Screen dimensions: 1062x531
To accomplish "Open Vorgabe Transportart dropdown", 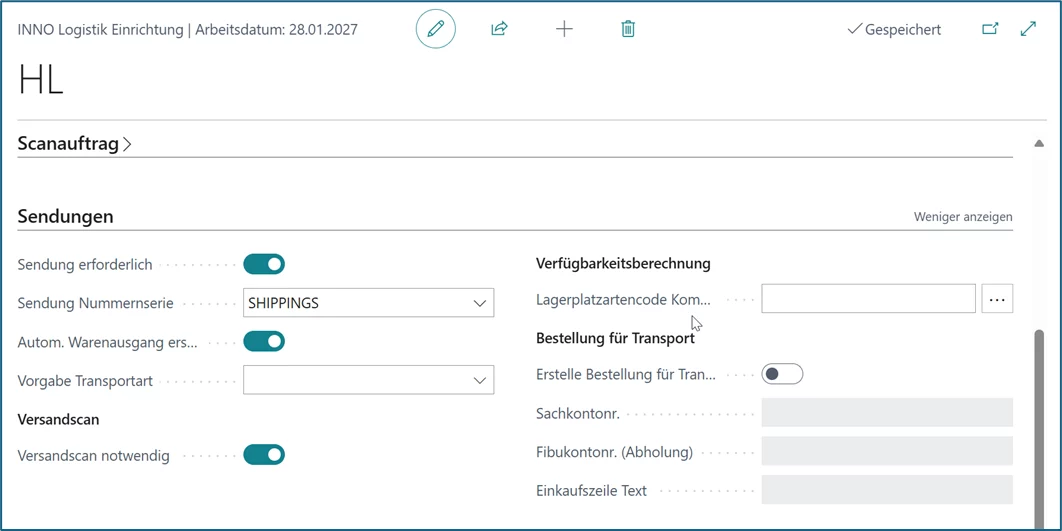I will [x=479, y=380].
